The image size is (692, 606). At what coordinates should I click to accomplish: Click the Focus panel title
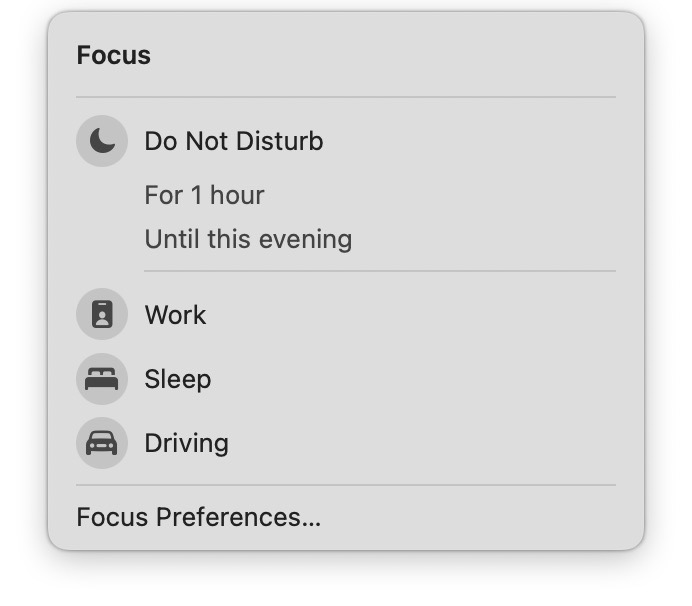pyautogui.click(x=113, y=56)
